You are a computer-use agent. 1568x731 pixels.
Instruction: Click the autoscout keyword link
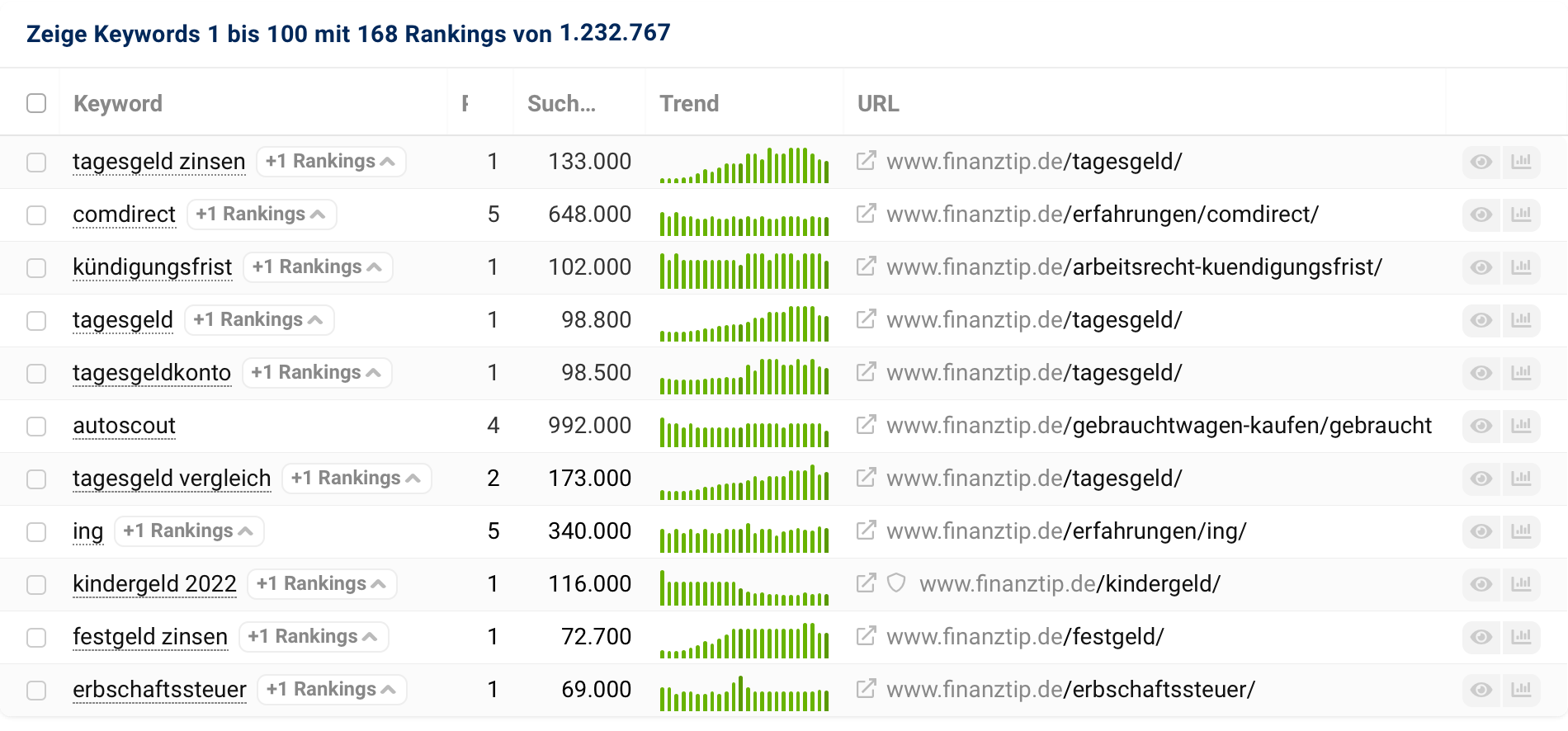click(x=124, y=426)
